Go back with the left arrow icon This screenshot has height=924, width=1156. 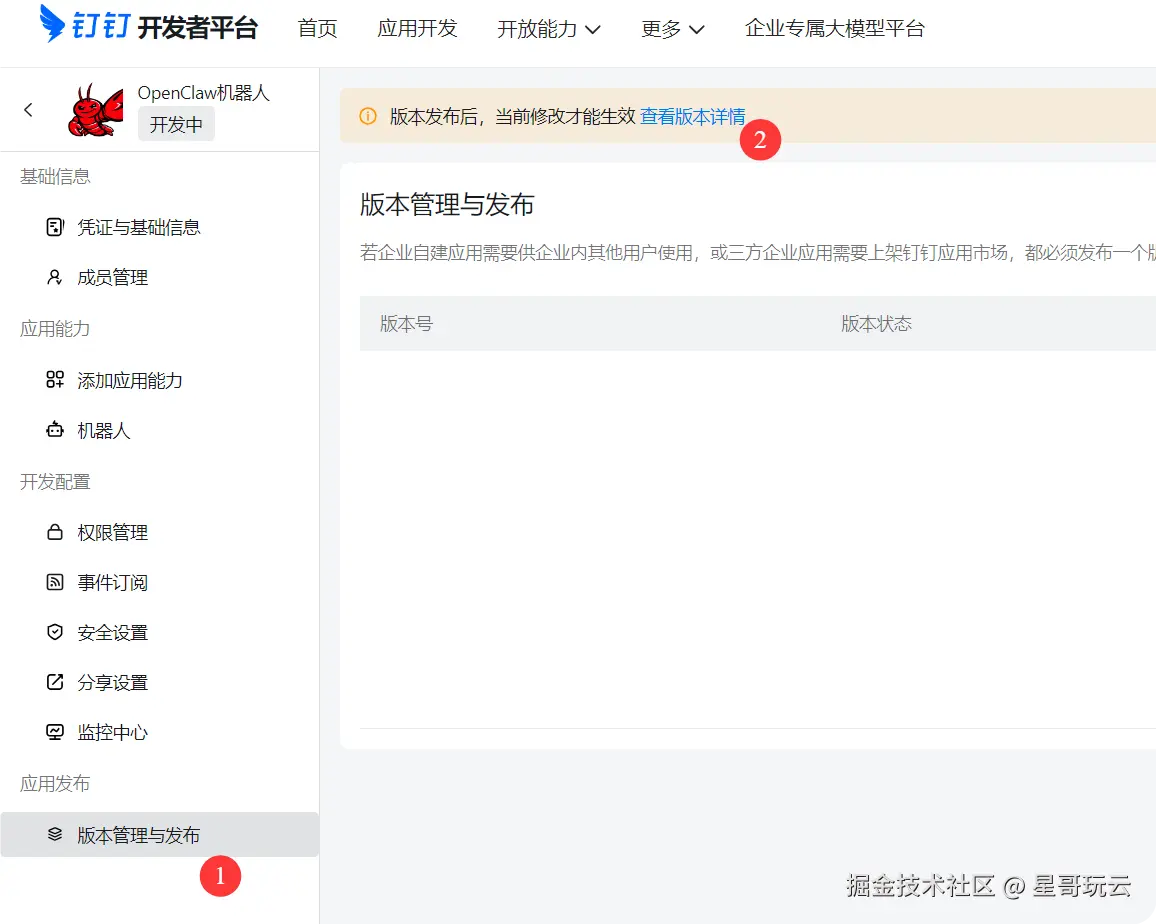28,110
